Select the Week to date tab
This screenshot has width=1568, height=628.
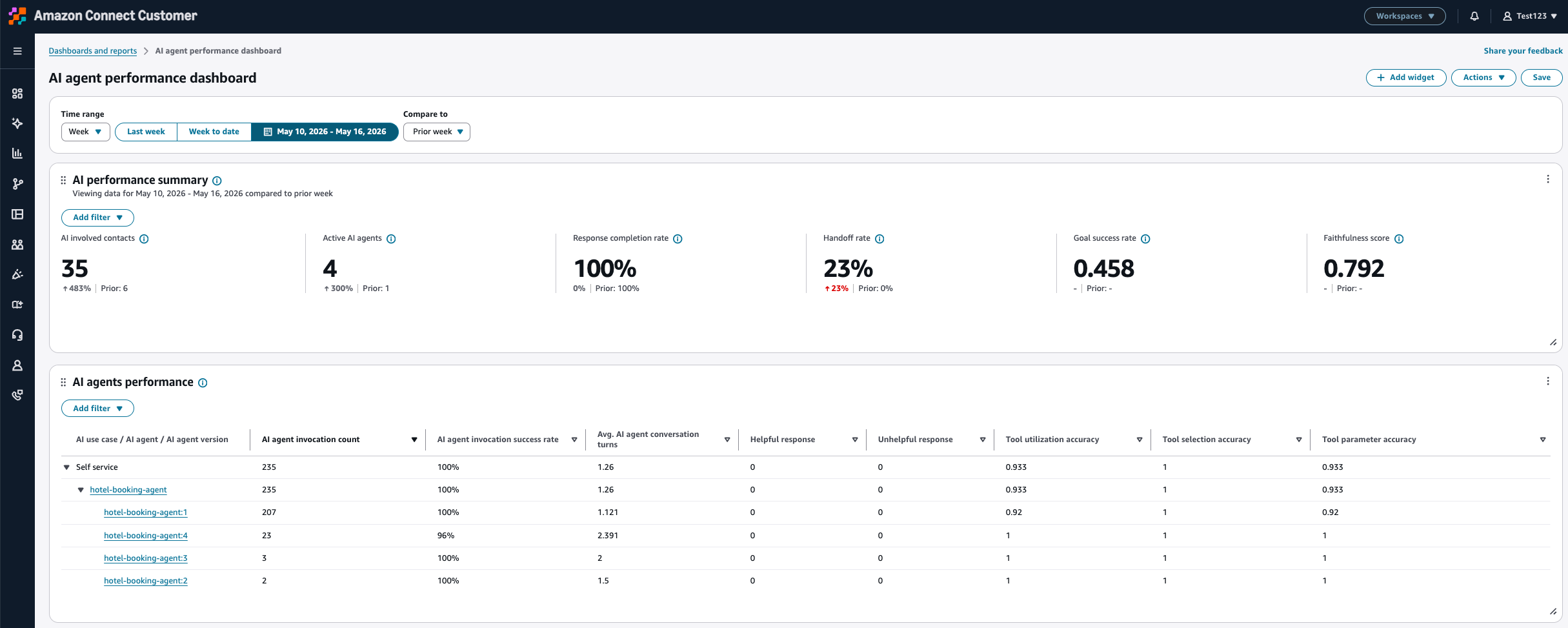click(214, 132)
